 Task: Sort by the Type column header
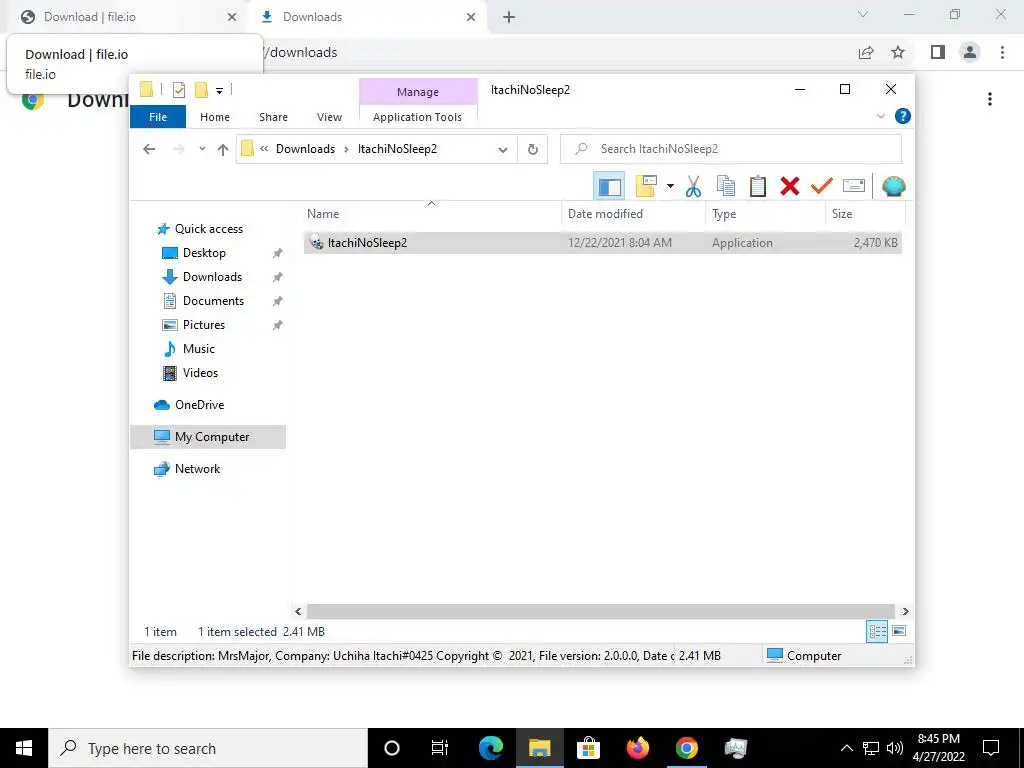coord(765,214)
